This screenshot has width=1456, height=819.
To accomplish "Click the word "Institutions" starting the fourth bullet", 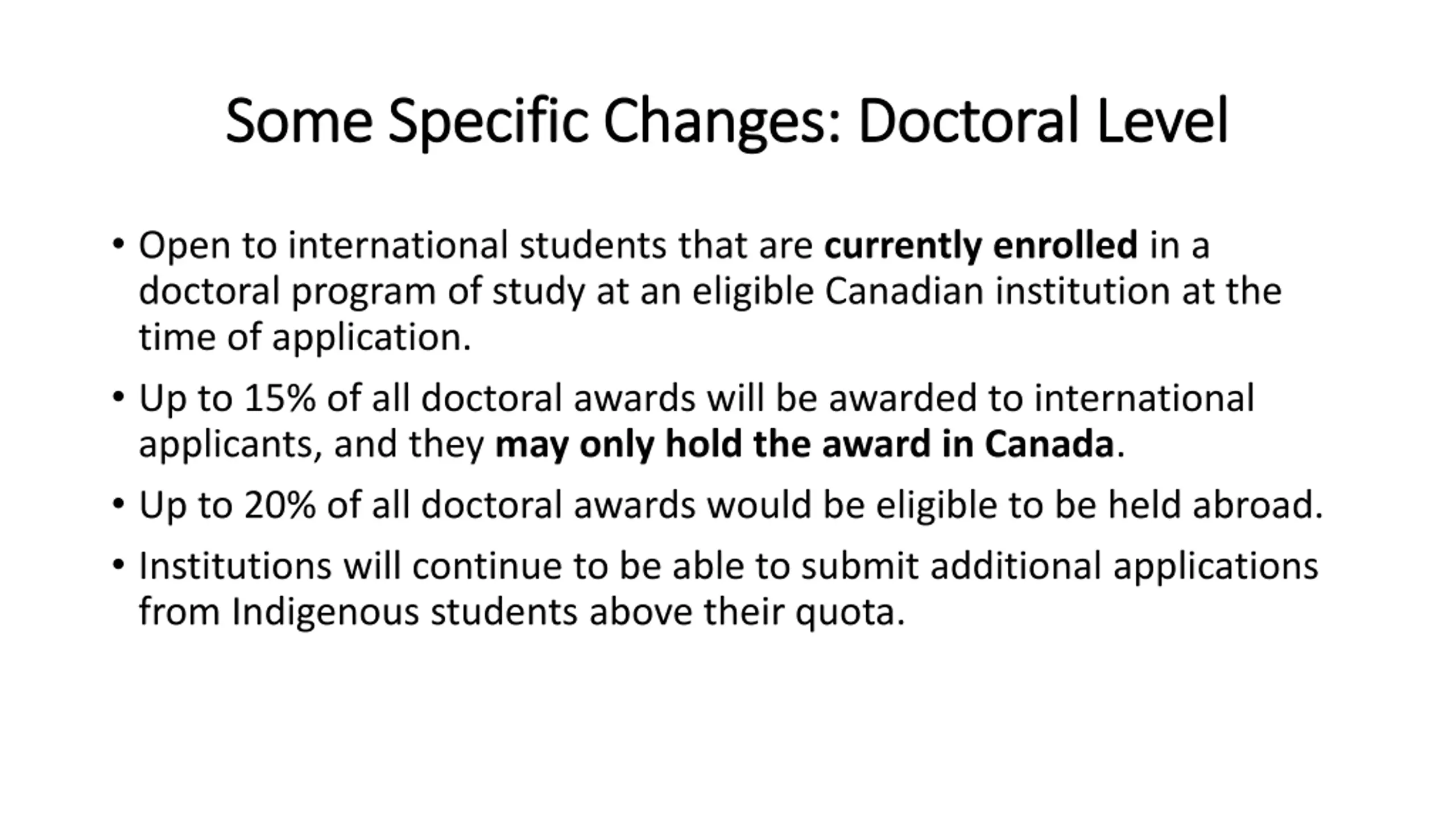I will point(235,566).
